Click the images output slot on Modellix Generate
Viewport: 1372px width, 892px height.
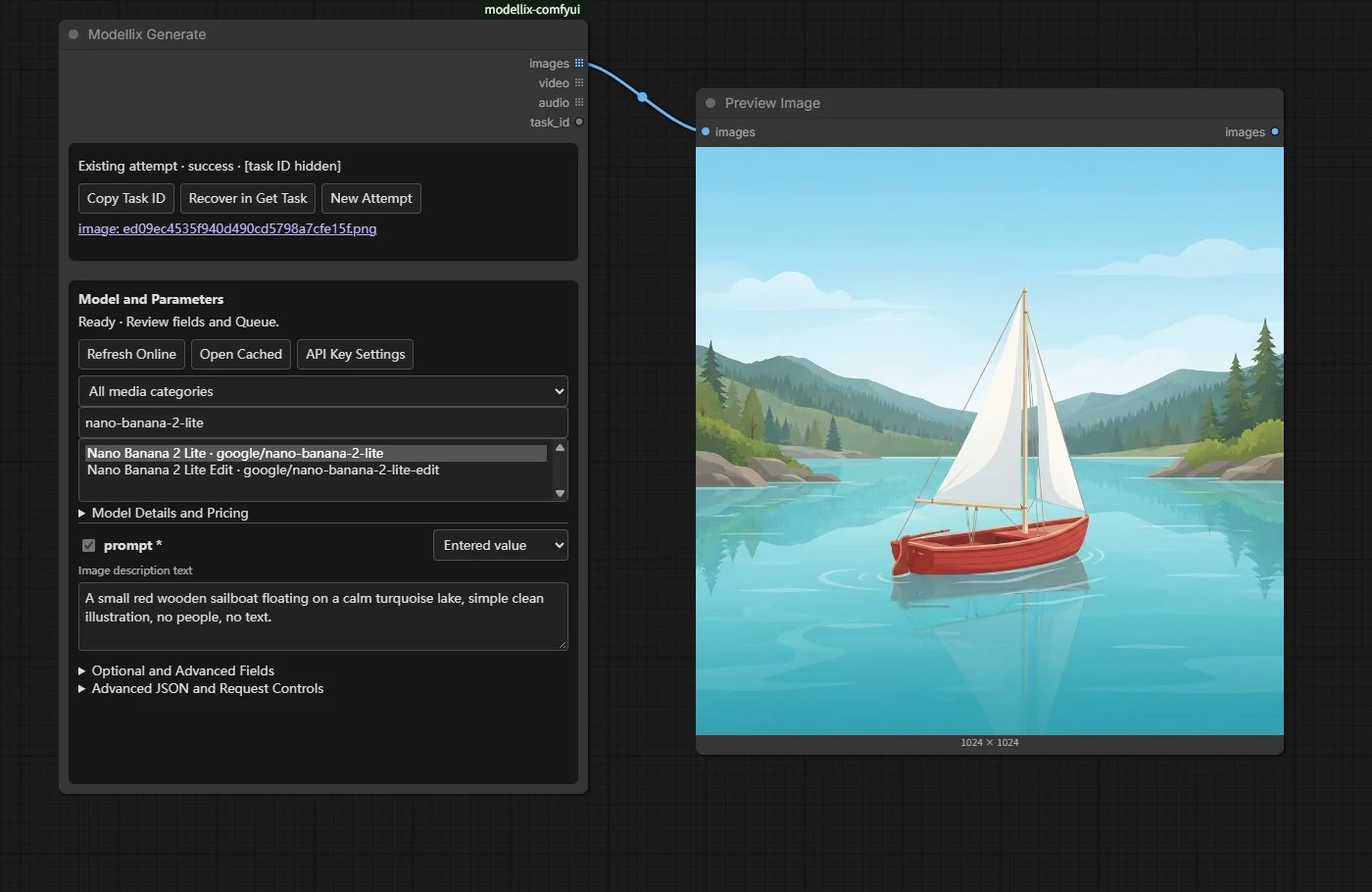point(579,64)
